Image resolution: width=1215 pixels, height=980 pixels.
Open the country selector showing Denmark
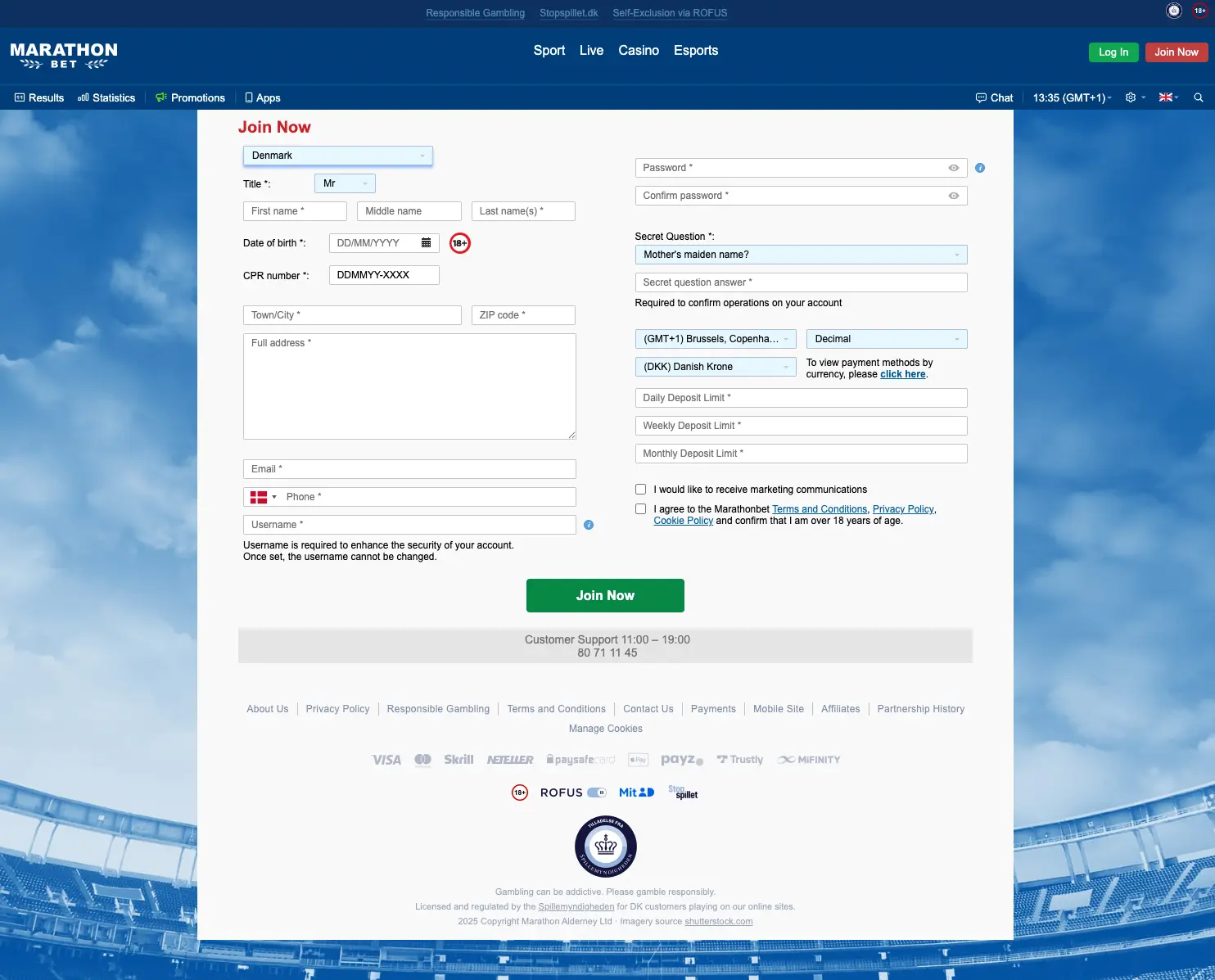click(337, 156)
